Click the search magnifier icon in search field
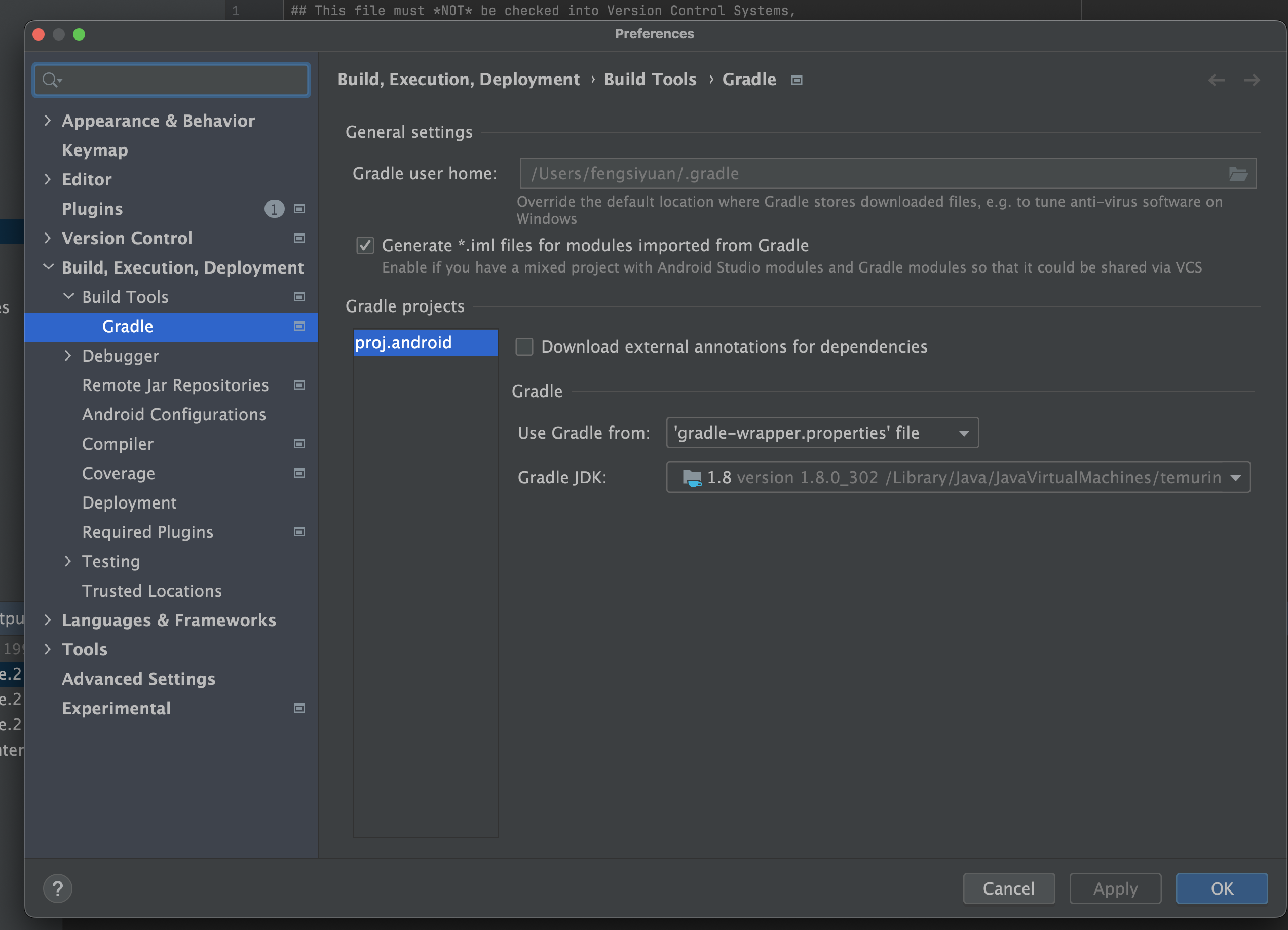Viewport: 1288px width, 930px height. pyautogui.click(x=51, y=80)
